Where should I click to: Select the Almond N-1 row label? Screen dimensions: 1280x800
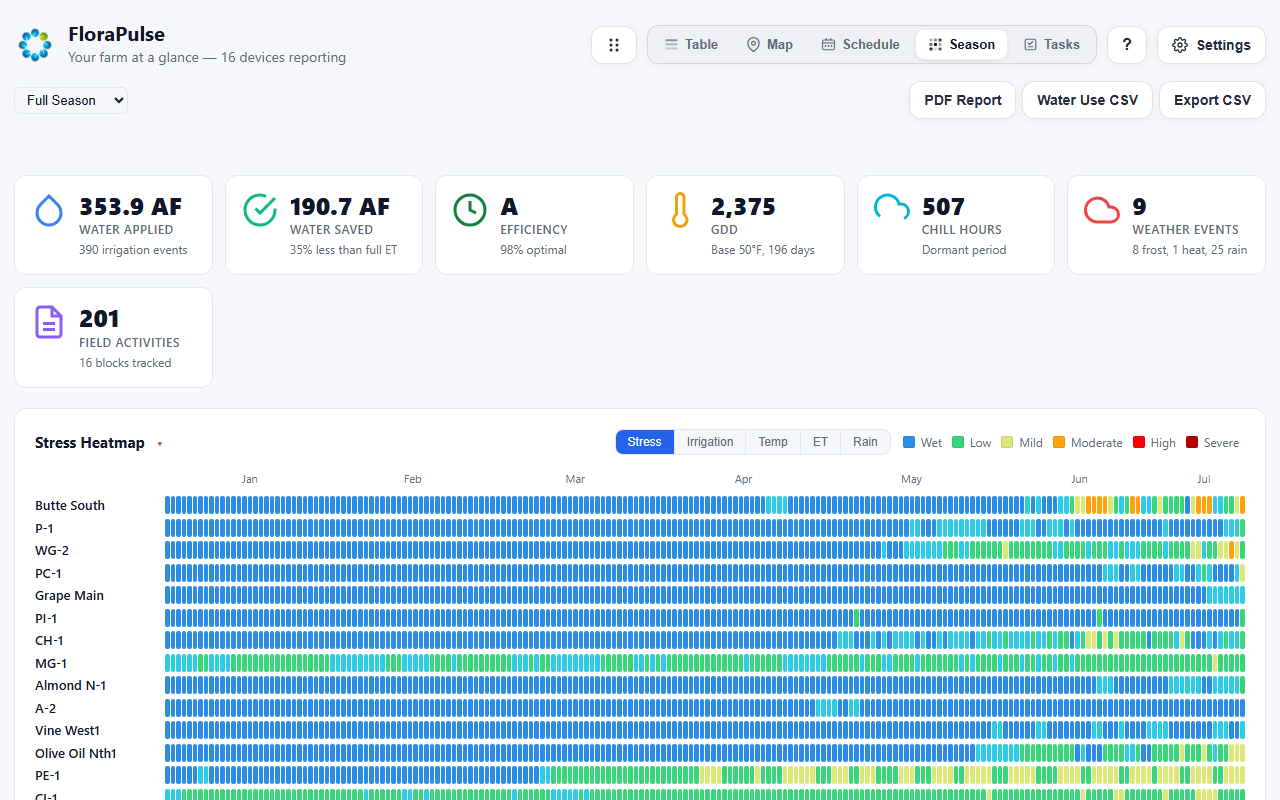point(71,686)
